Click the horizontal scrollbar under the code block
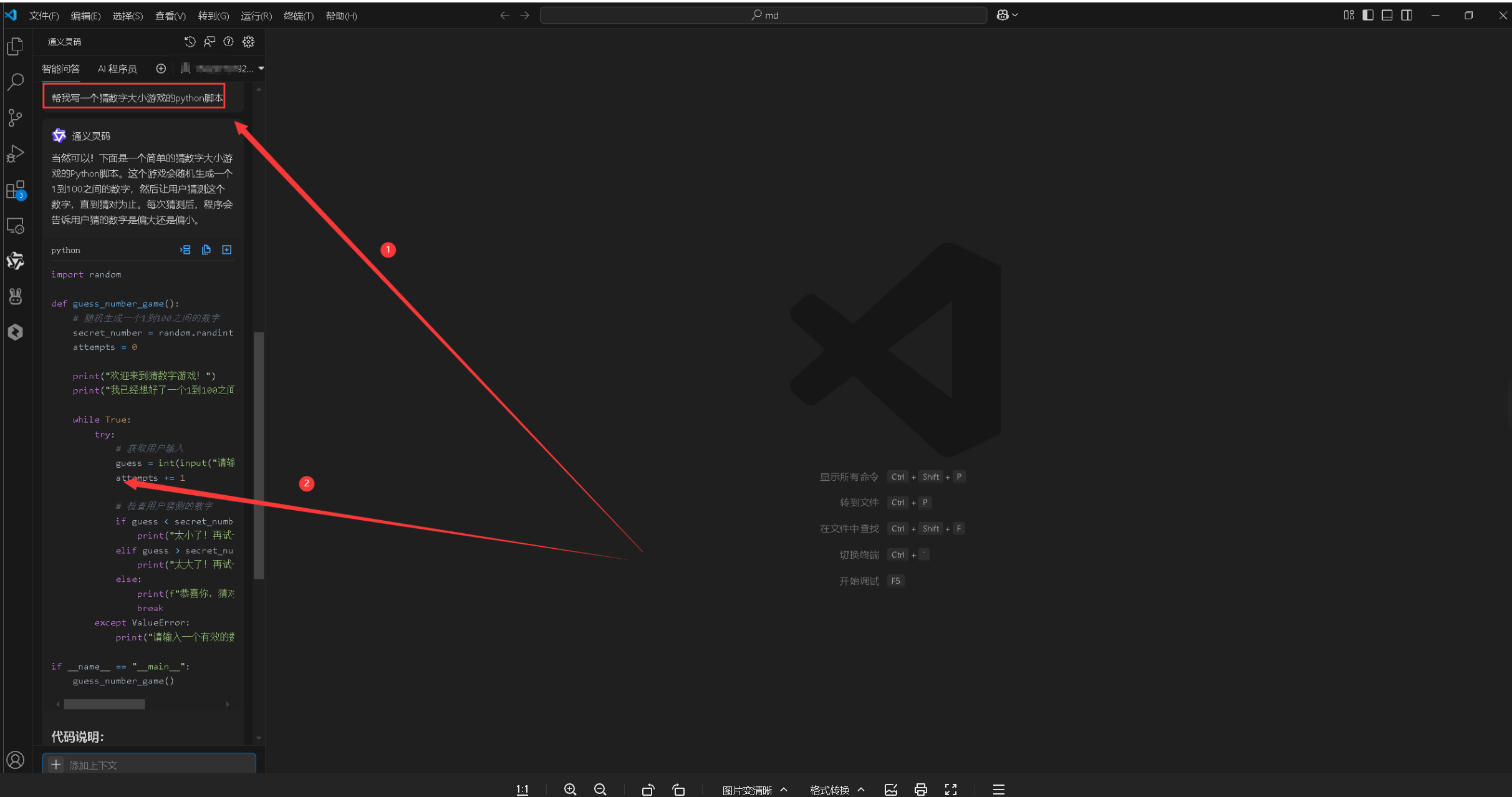 (105, 704)
